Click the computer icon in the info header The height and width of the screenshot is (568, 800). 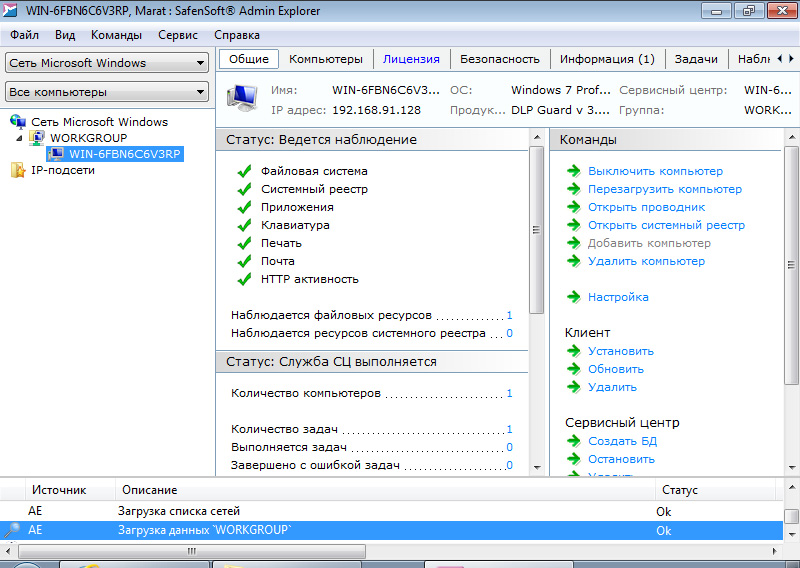point(242,98)
